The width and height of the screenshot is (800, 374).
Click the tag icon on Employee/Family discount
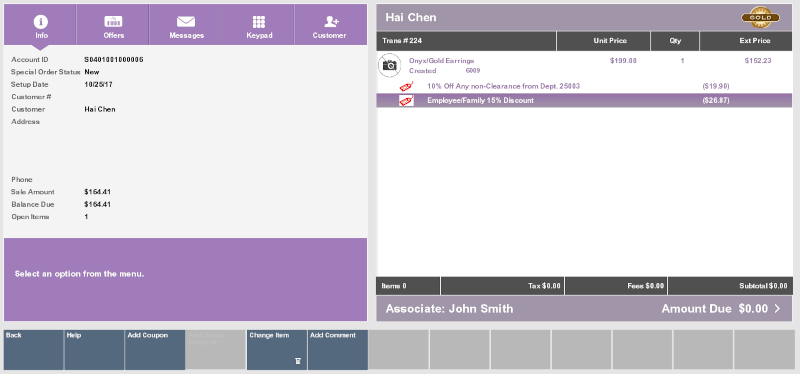(x=406, y=101)
